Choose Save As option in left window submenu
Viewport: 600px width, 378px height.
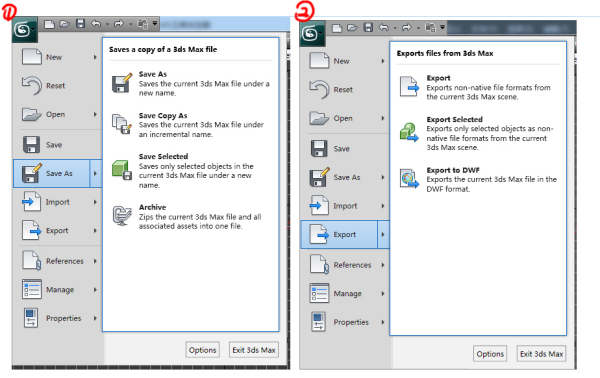point(191,83)
